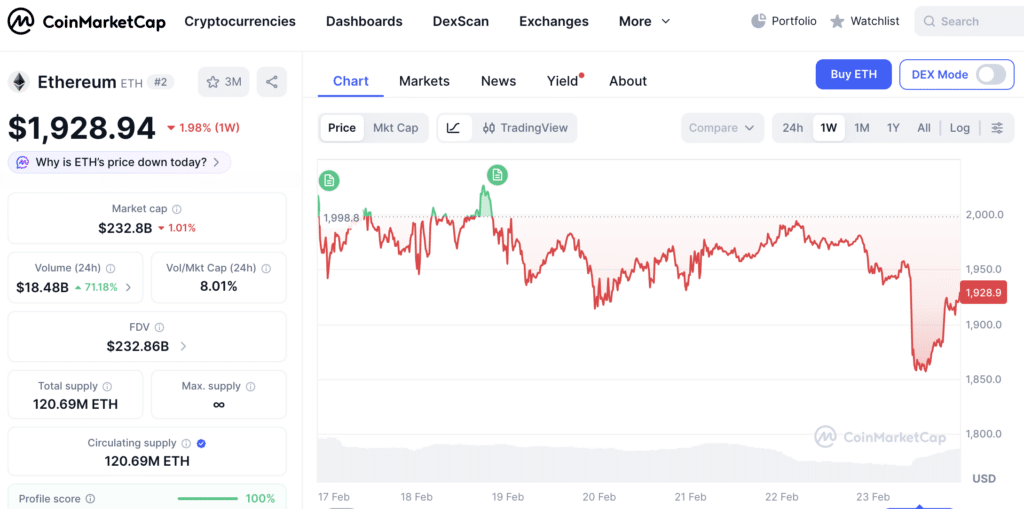This screenshot has width=1024, height=509.
Task: Enable Log scale on chart
Action: (x=959, y=128)
